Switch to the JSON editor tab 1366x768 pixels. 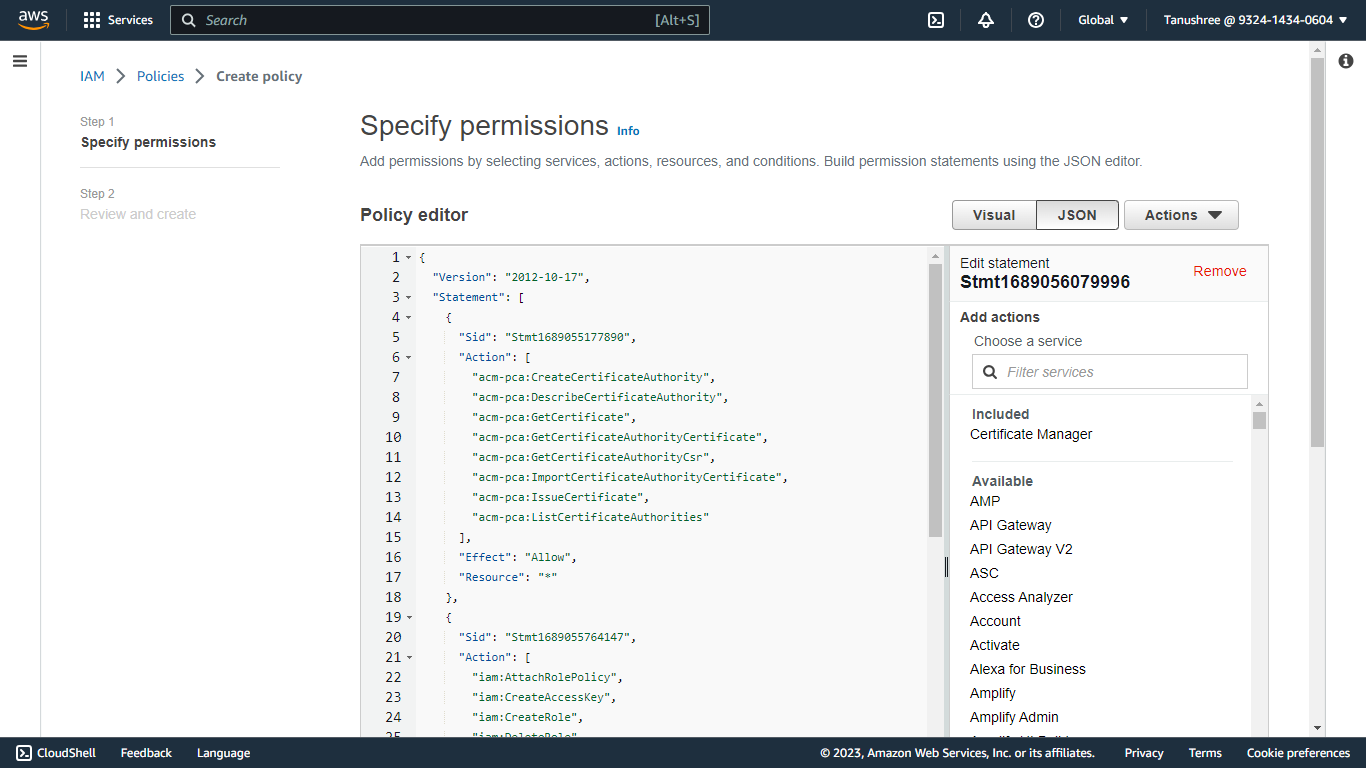click(1077, 215)
